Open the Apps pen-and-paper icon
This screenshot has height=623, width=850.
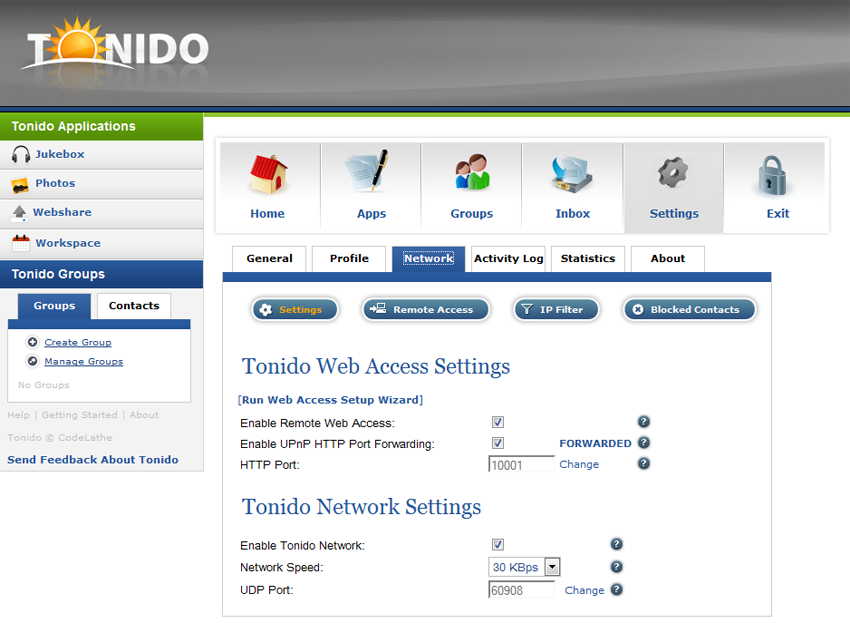click(x=368, y=170)
